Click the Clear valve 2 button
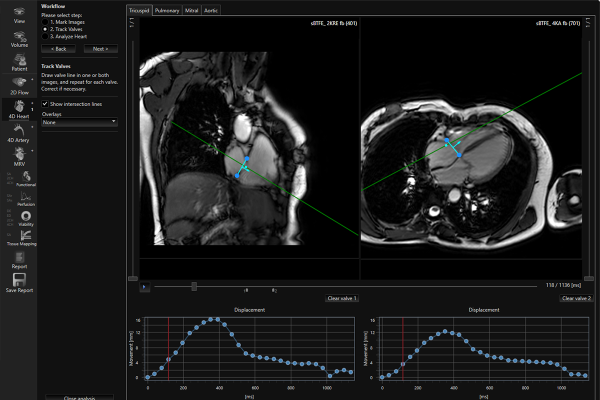This screenshot has width=600, height=400. click(576, 298)
